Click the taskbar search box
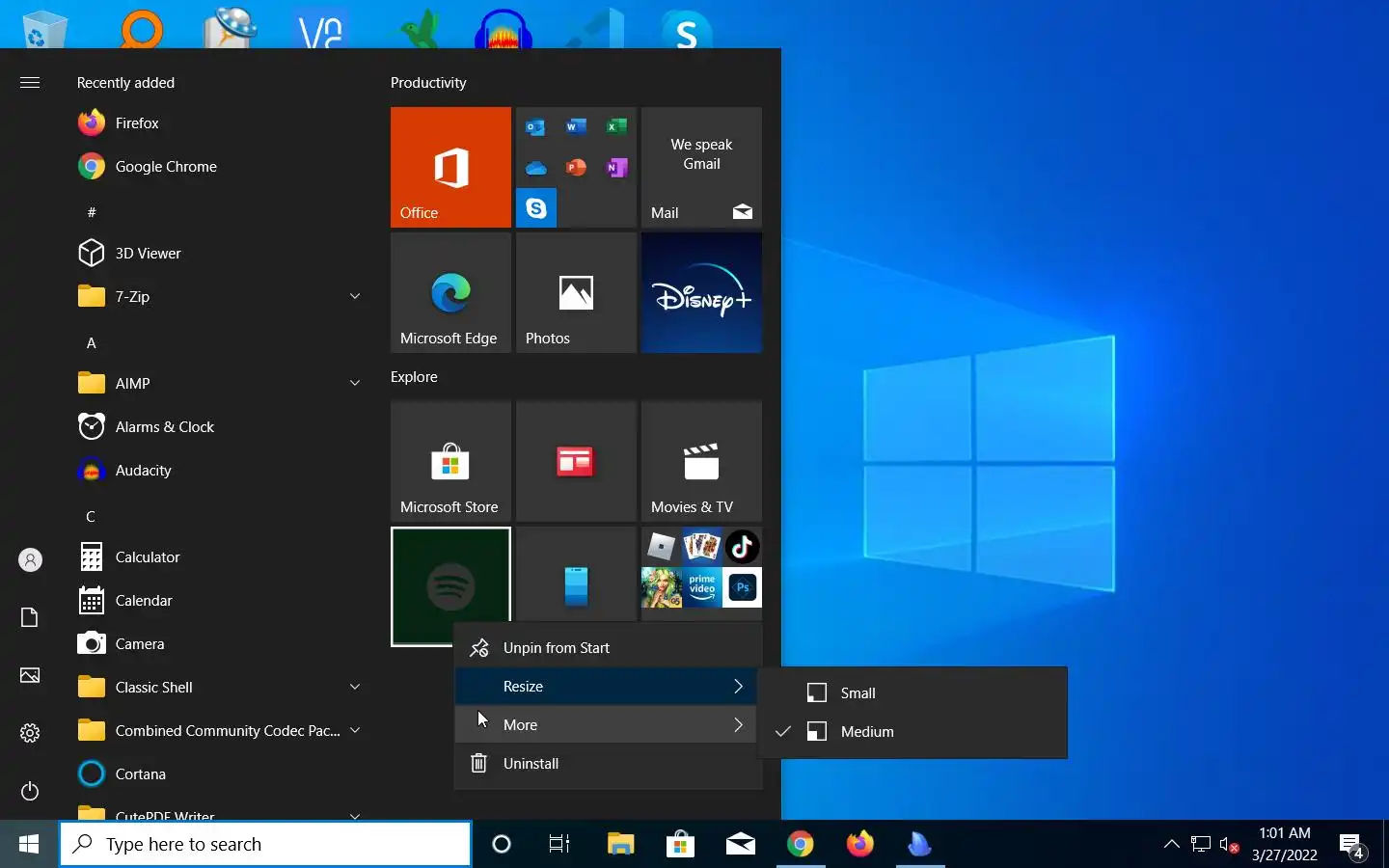 (265, 844)
